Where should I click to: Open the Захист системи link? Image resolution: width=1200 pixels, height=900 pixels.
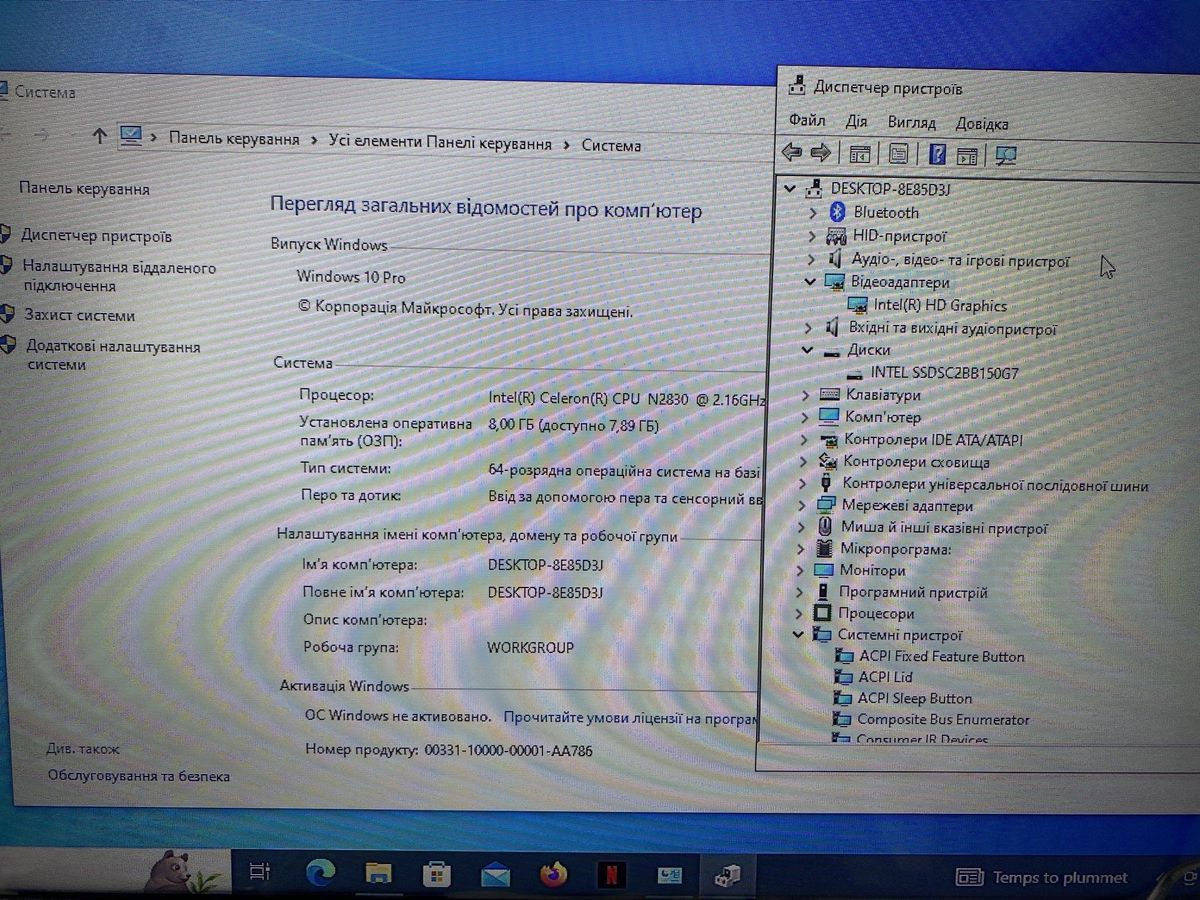point(79,315)
